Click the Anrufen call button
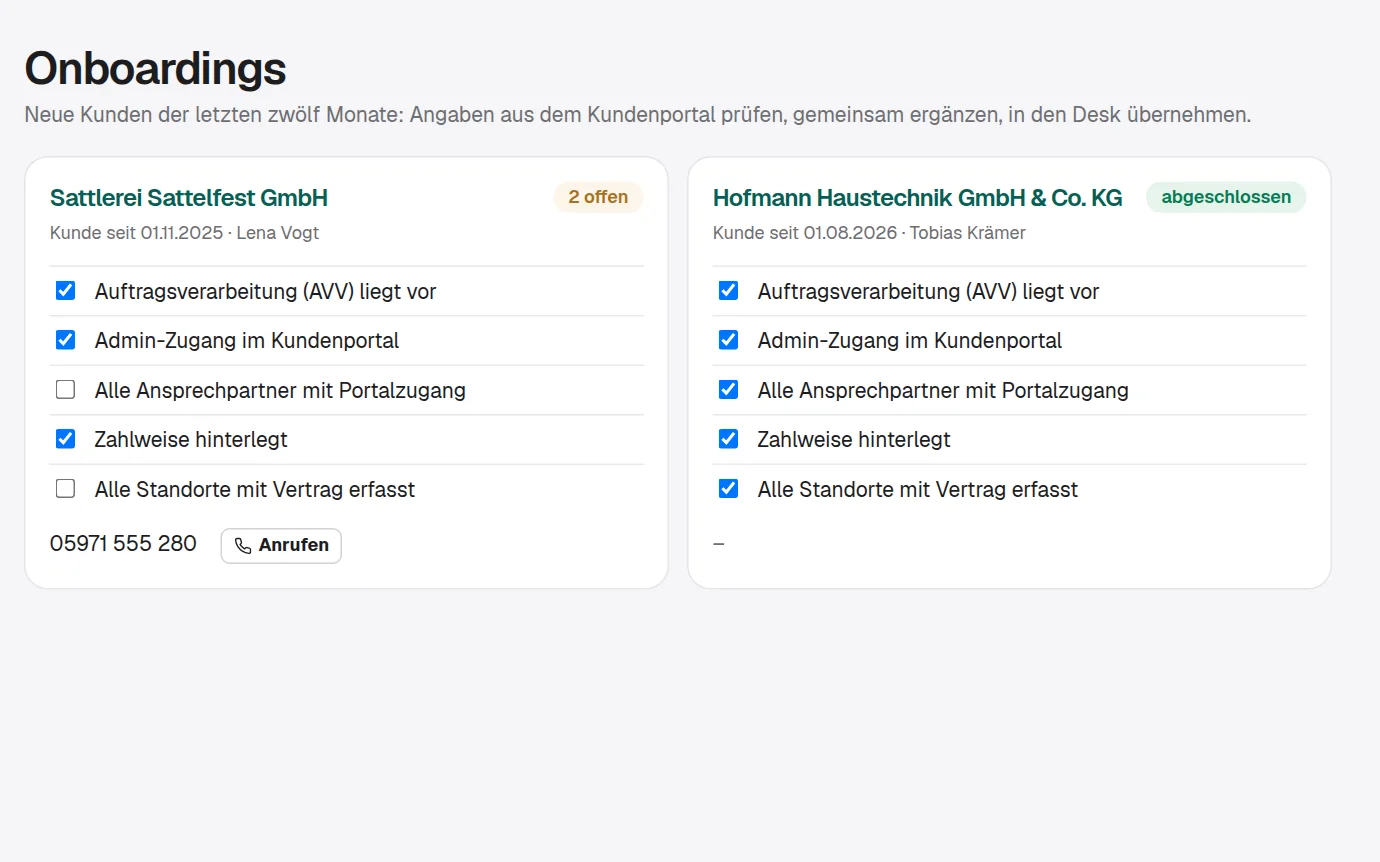This screenshot has height=862, width=1380. point(281,546)
